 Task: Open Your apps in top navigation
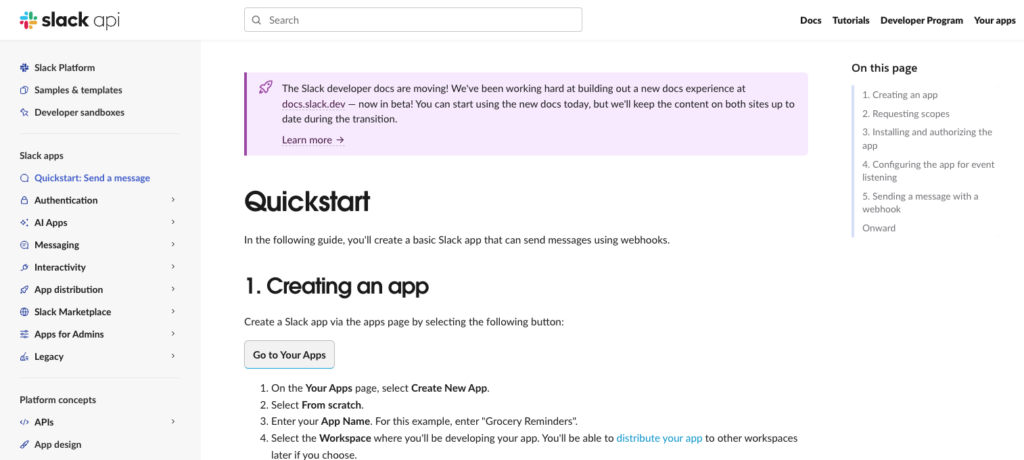click(995, 20)
